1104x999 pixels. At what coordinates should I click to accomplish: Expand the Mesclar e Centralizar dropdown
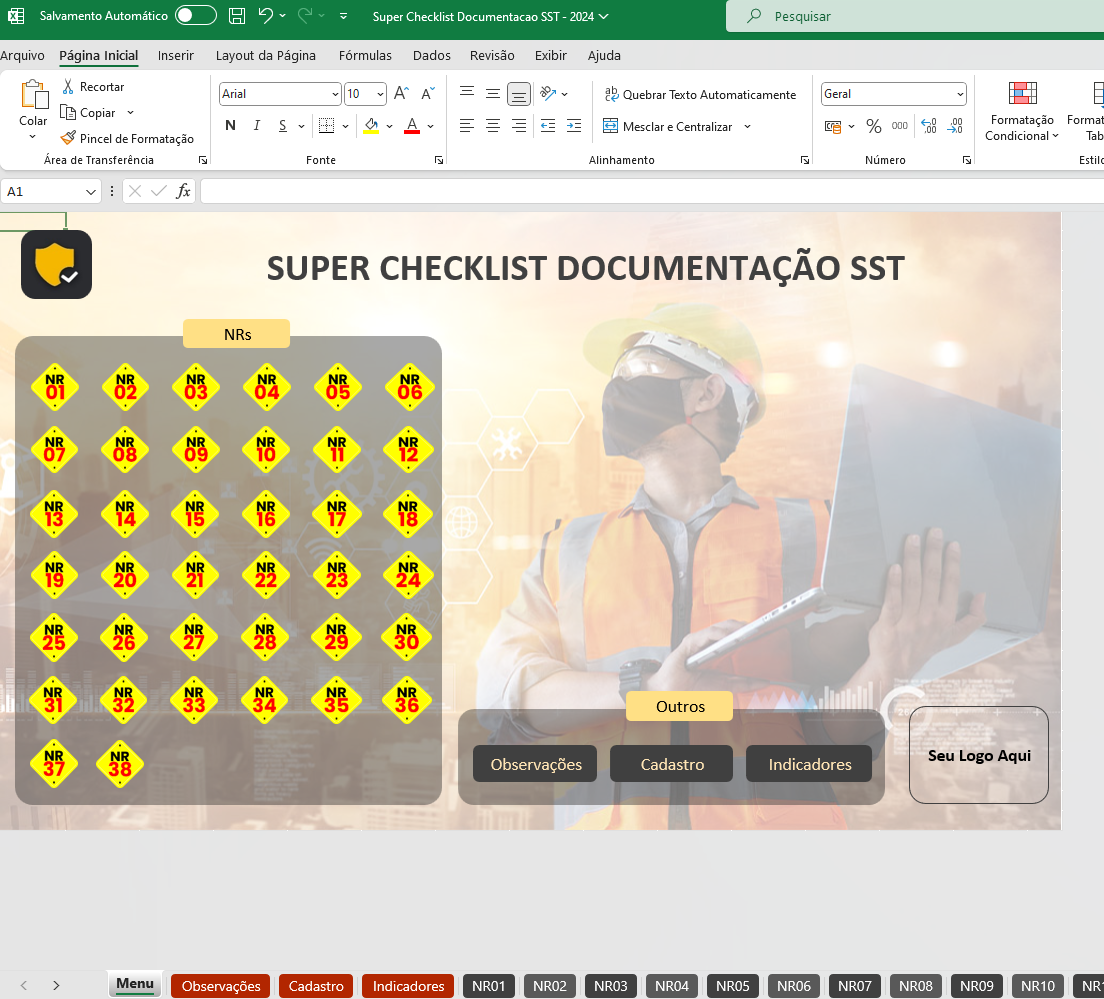pyautogui.click(x=746, y=127)
